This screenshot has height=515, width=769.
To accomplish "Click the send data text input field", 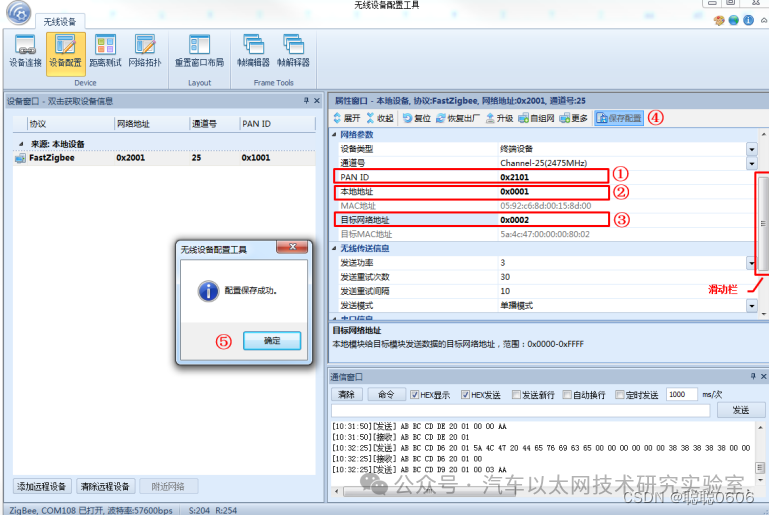I will click(521, 411).
